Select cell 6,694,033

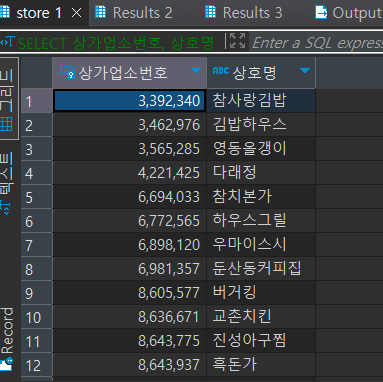click(x=129, y=197)
